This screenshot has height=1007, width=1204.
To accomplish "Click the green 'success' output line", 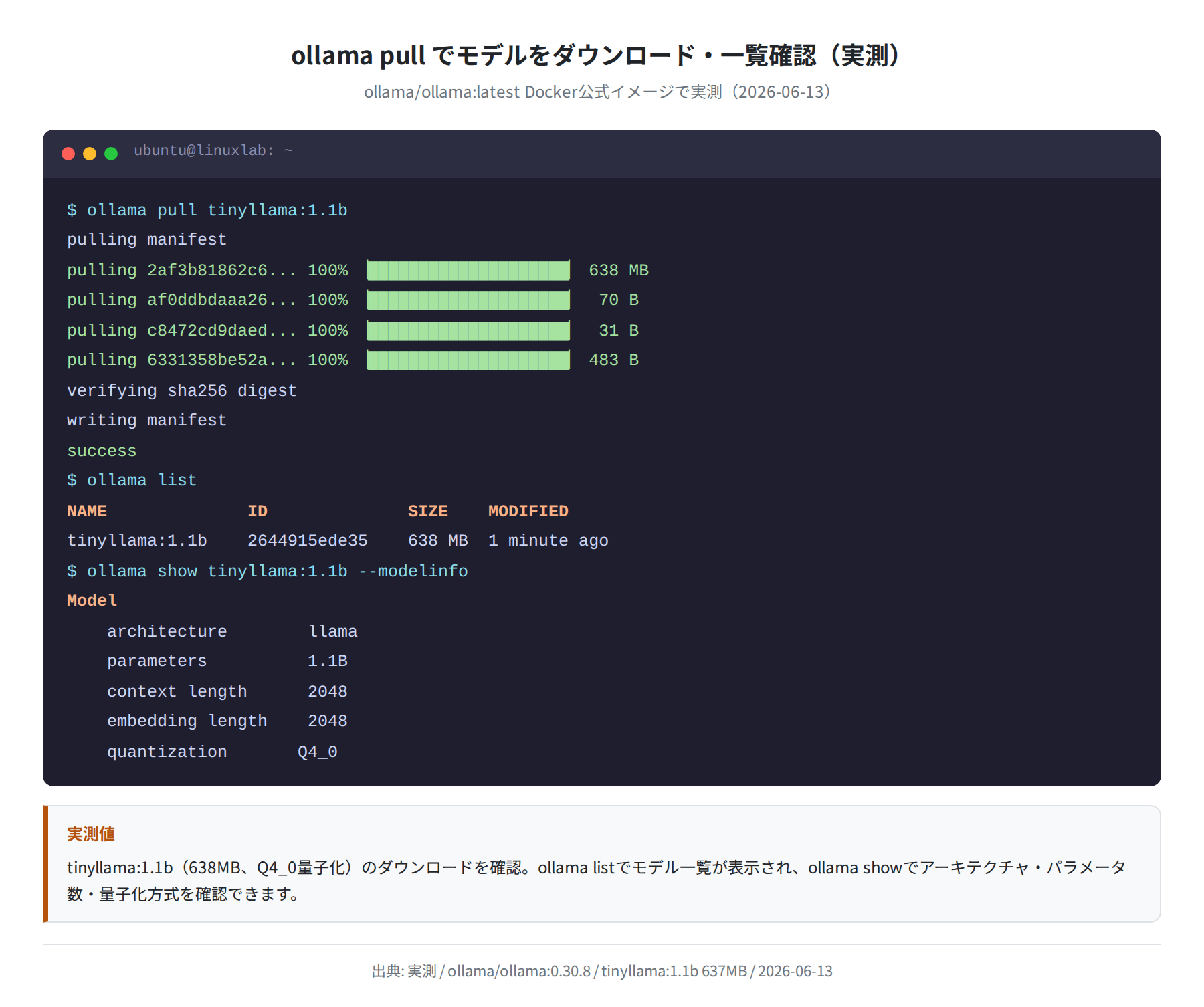I will pos(102,451).
